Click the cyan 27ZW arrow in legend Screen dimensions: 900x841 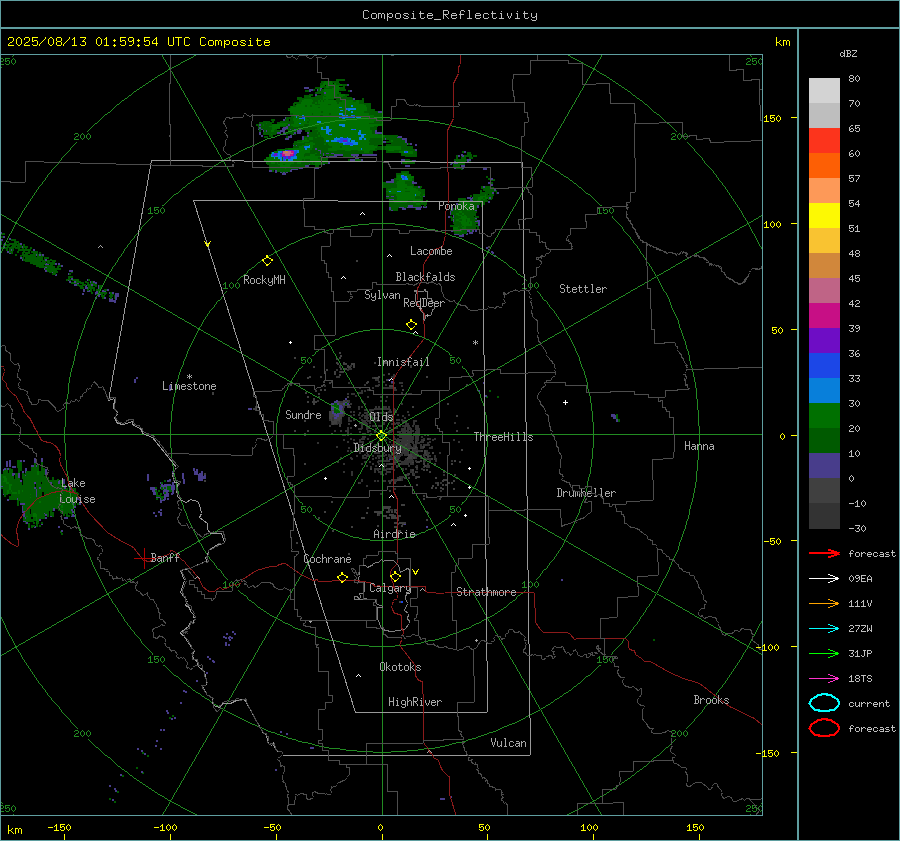click(824, 629)
